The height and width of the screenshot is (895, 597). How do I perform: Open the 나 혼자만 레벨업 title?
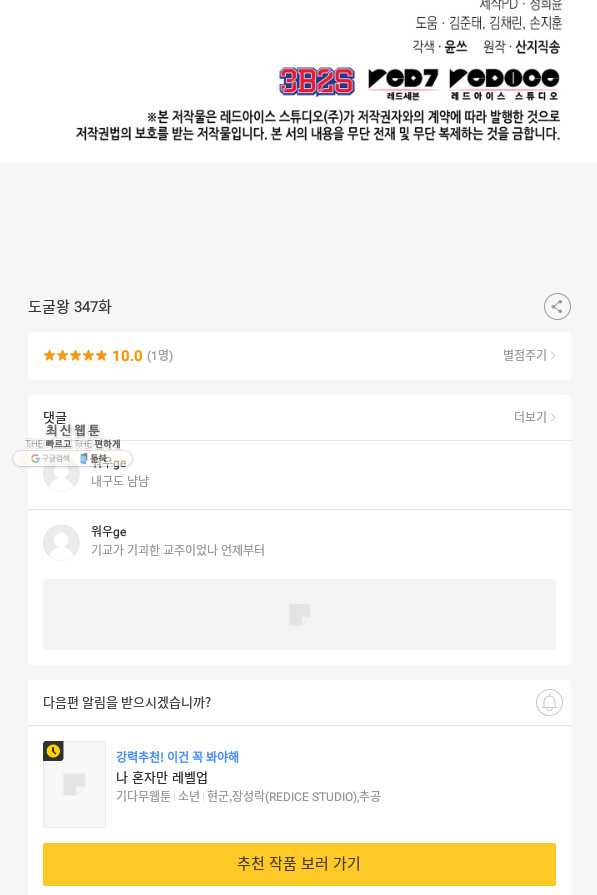pos(162,777)
